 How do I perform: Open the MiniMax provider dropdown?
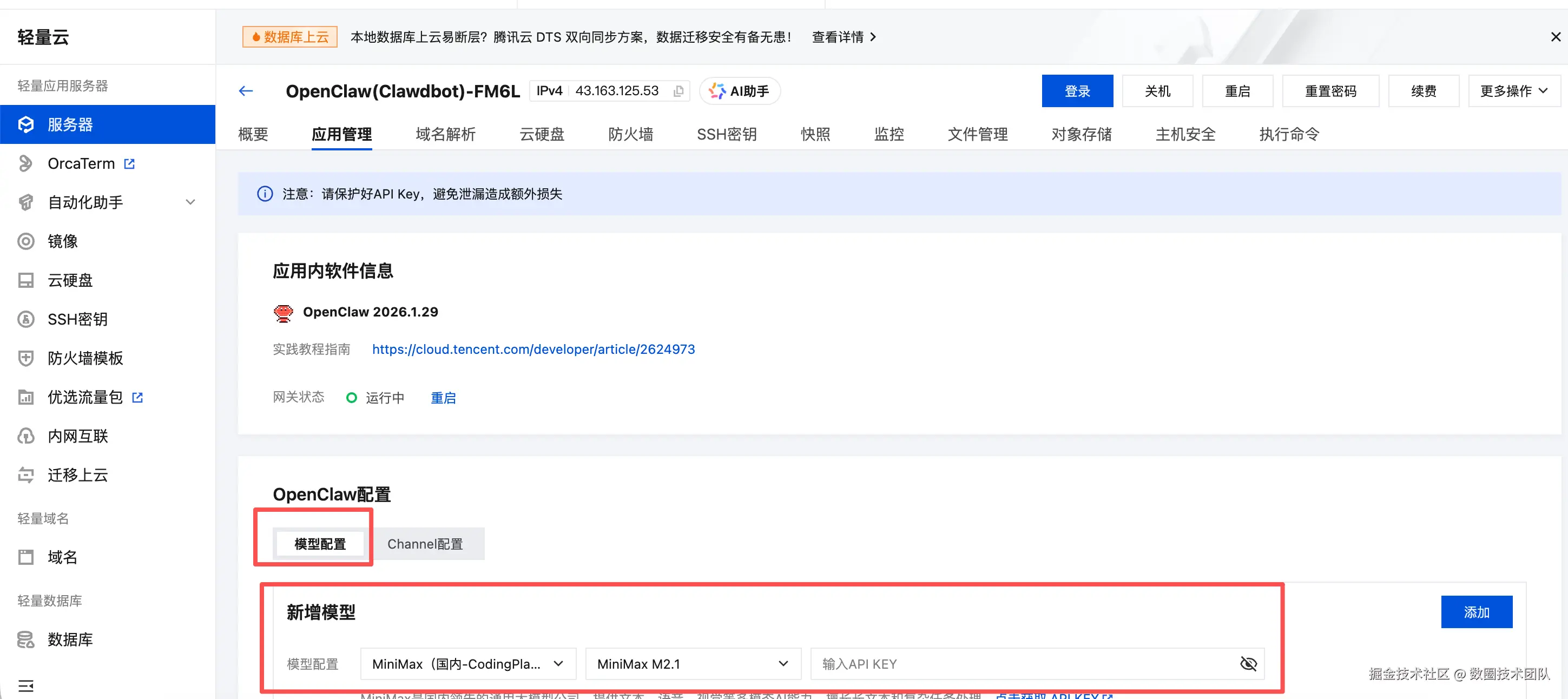tap(467, 664)
